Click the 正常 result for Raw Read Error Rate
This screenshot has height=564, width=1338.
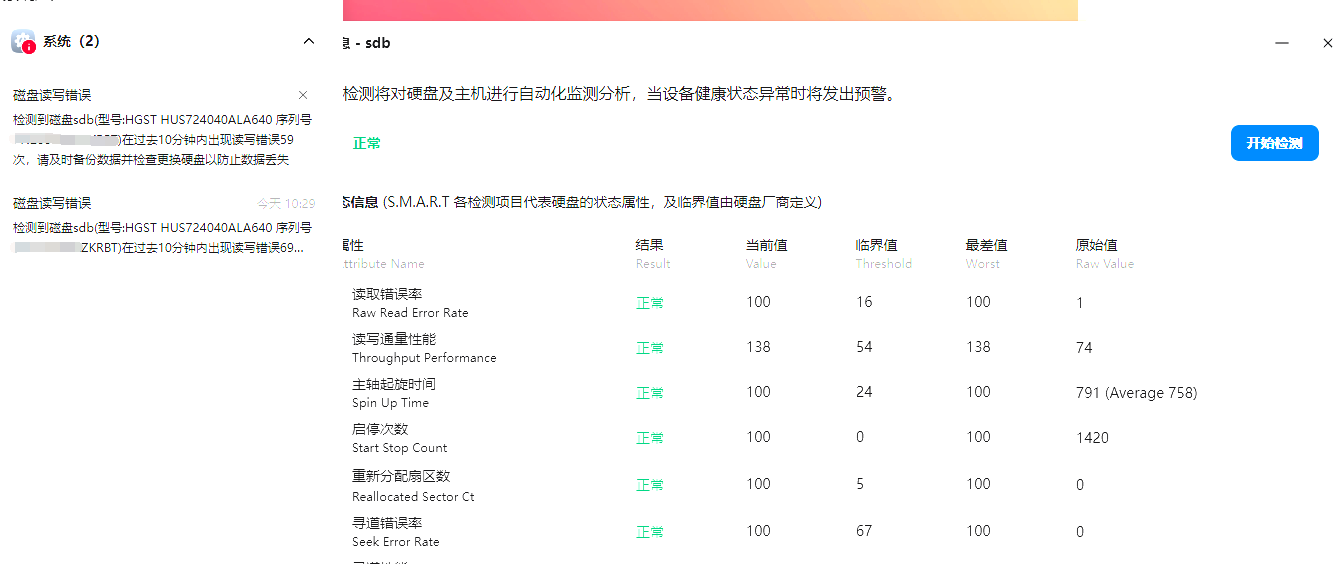tap(650, 303)
